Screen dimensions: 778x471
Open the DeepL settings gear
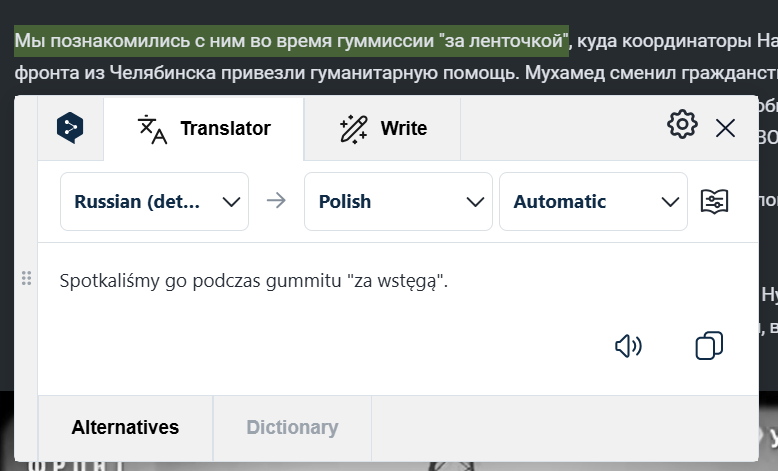point(682,125)
